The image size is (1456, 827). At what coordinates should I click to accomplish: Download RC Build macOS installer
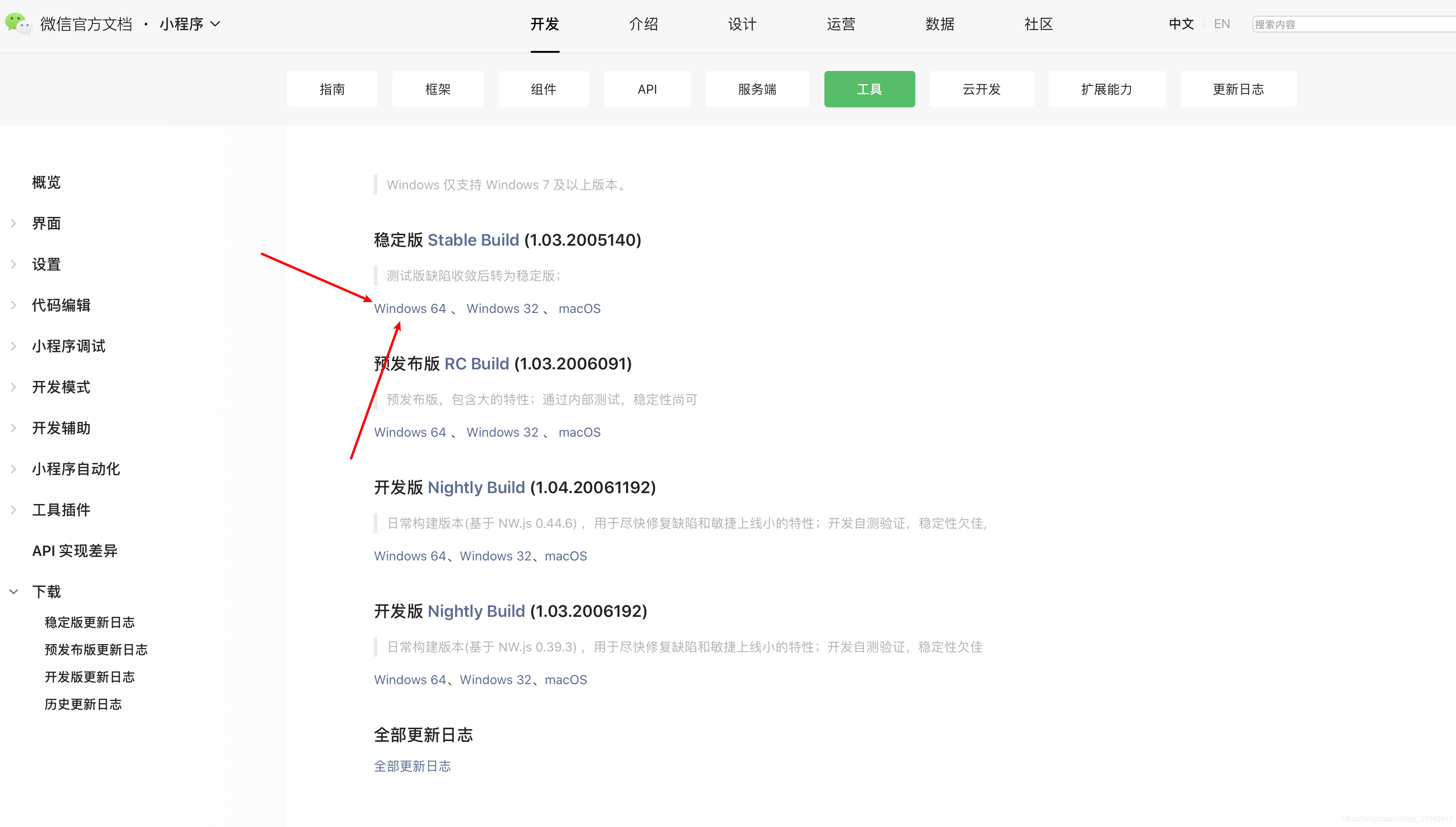pyautogui.click(x=579, y=432)
